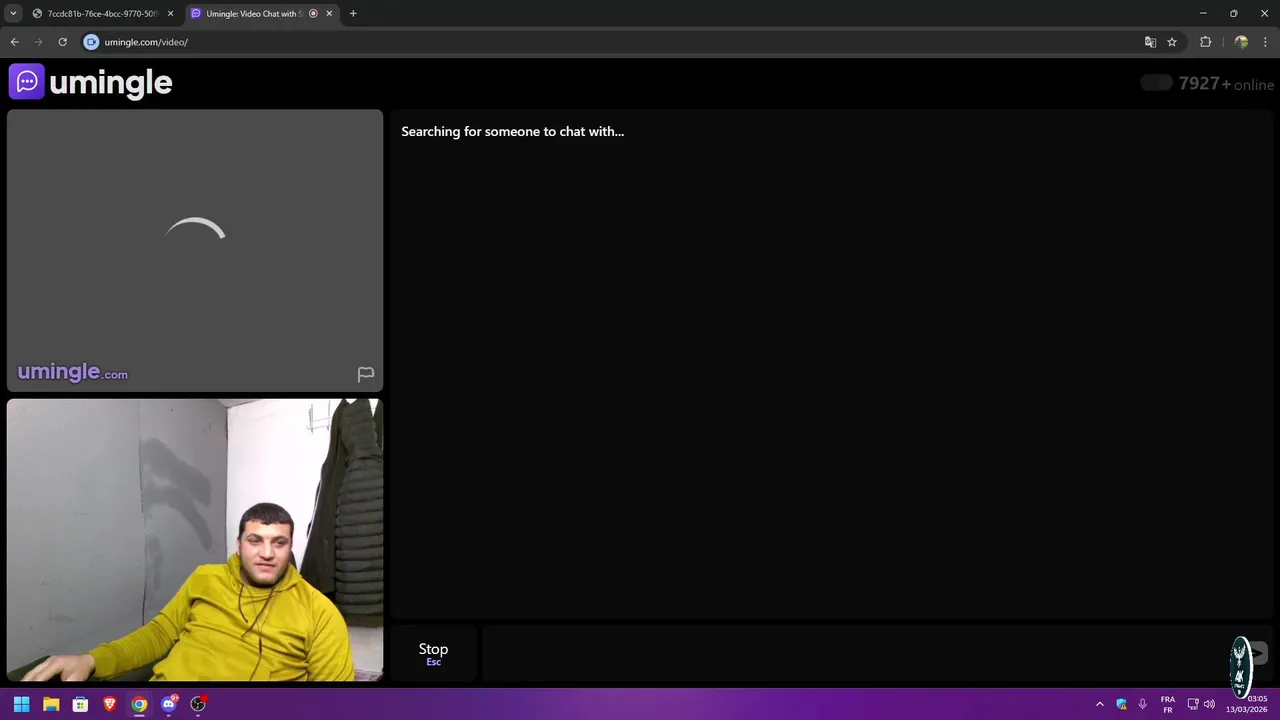
Task: Click the umingle.com watermark link in stranger panel
Action: (72, 372)
